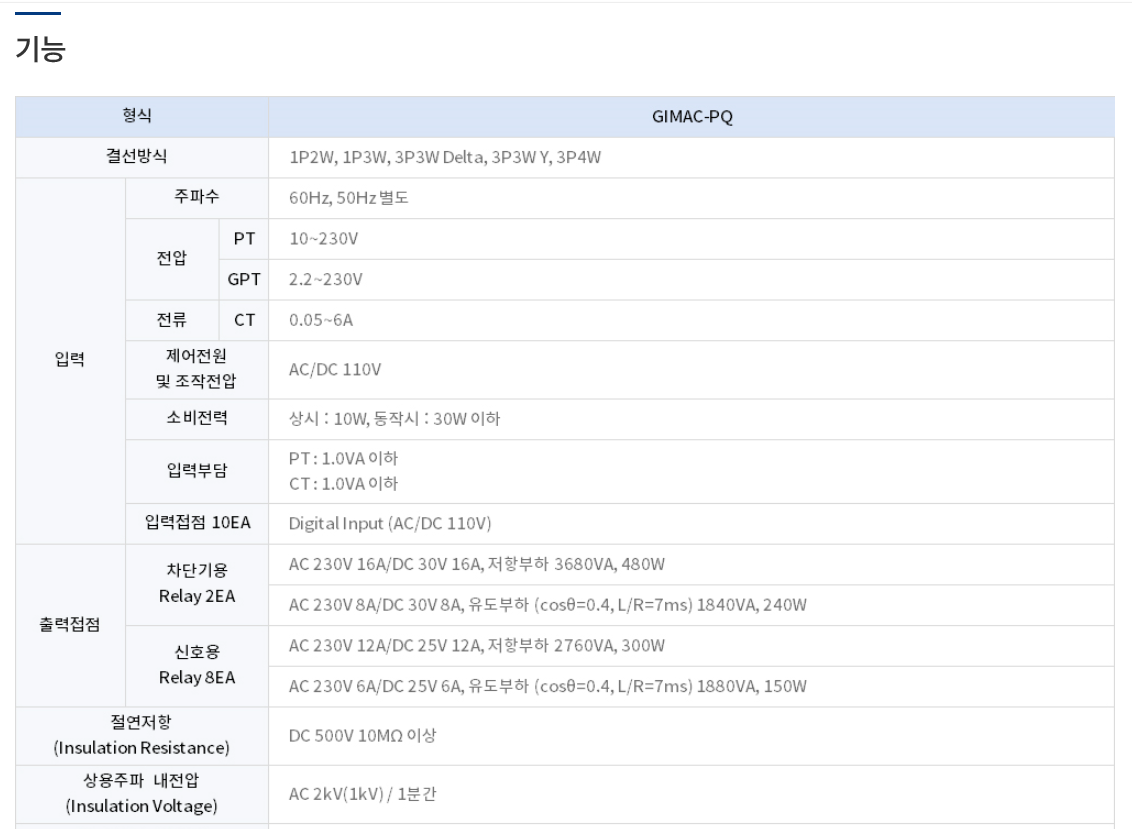1132x829 pixels.
Task: Click the '제어전원 및 조작전압' label
Action: pyautogui.click(x=196, y=368)
